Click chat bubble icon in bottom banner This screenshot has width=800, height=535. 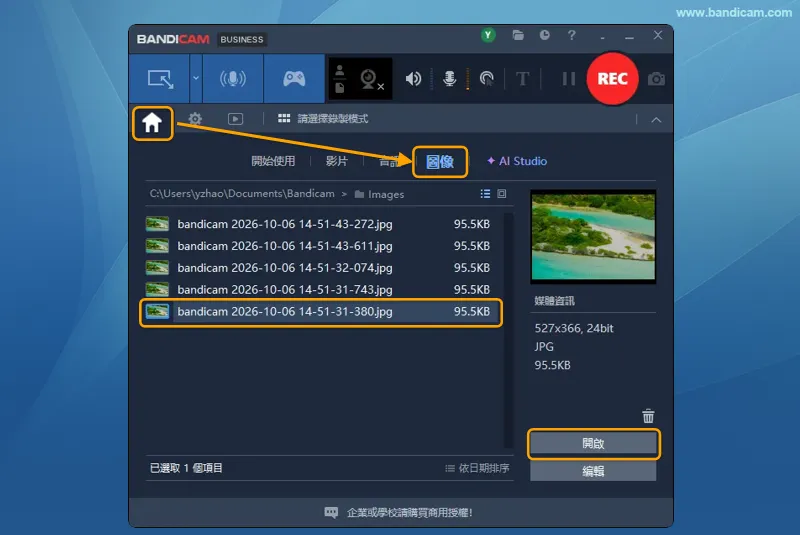point(331,513)
